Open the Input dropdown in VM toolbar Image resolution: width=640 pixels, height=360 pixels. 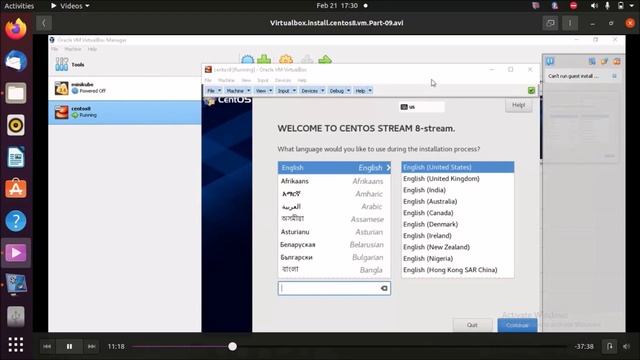pyautogui.click(x=286, y=91)
